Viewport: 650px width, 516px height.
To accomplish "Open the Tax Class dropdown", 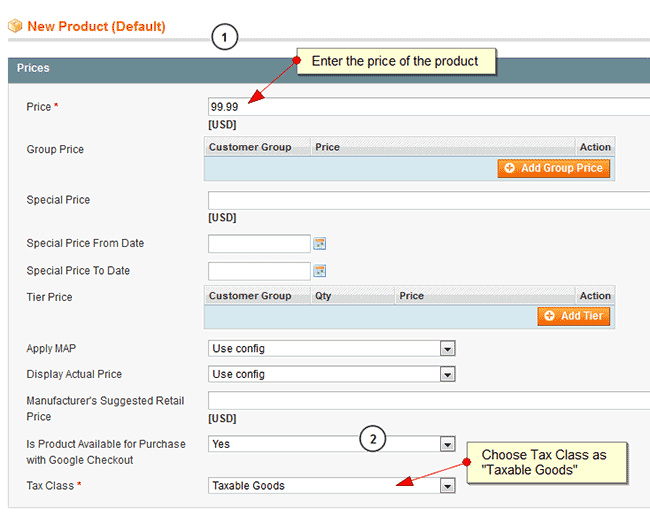I will (332, 486).
